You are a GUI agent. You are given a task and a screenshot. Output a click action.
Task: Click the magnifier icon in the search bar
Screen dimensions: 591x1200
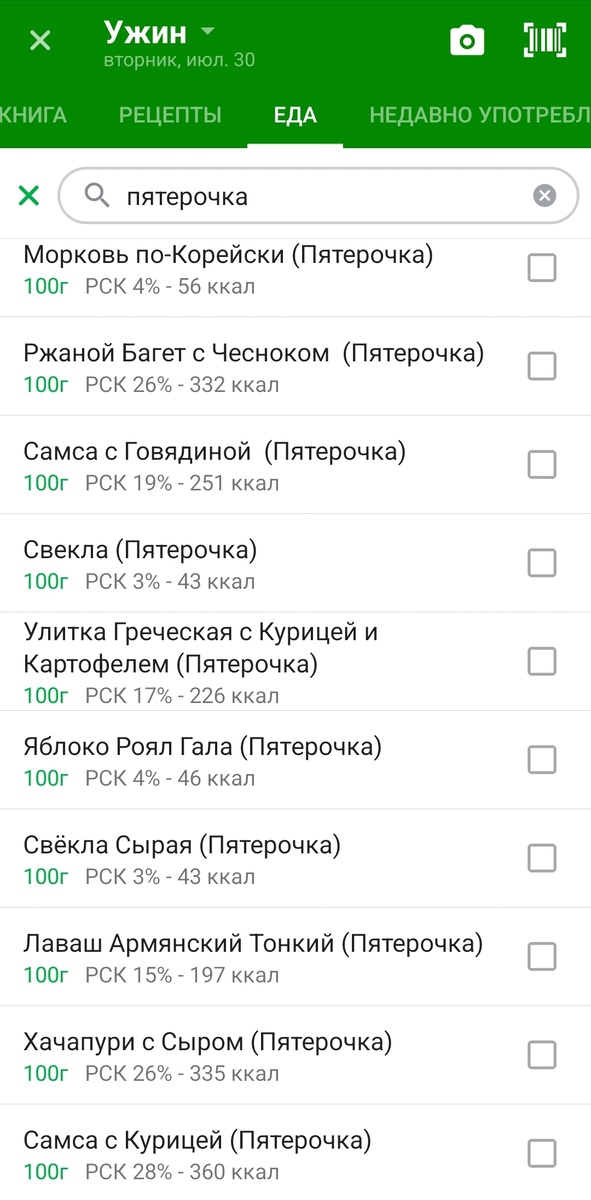96,196
